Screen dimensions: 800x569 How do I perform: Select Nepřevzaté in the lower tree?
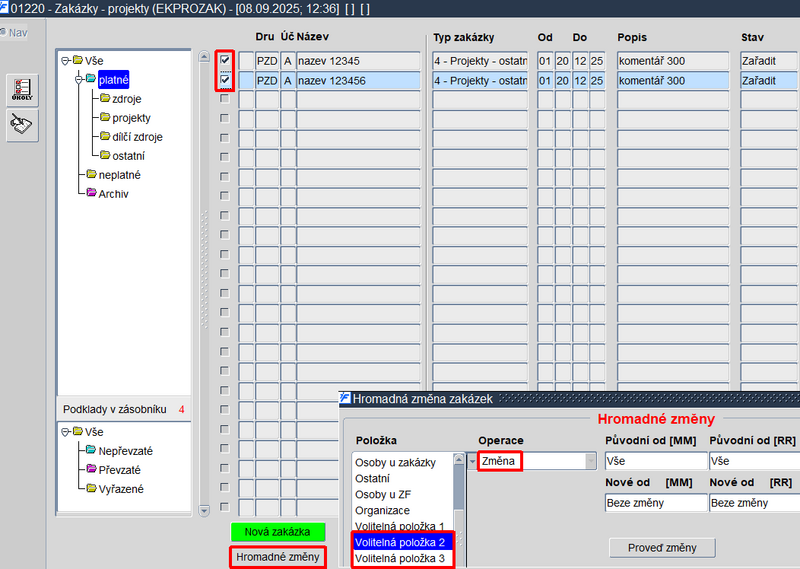click(126, 451)
